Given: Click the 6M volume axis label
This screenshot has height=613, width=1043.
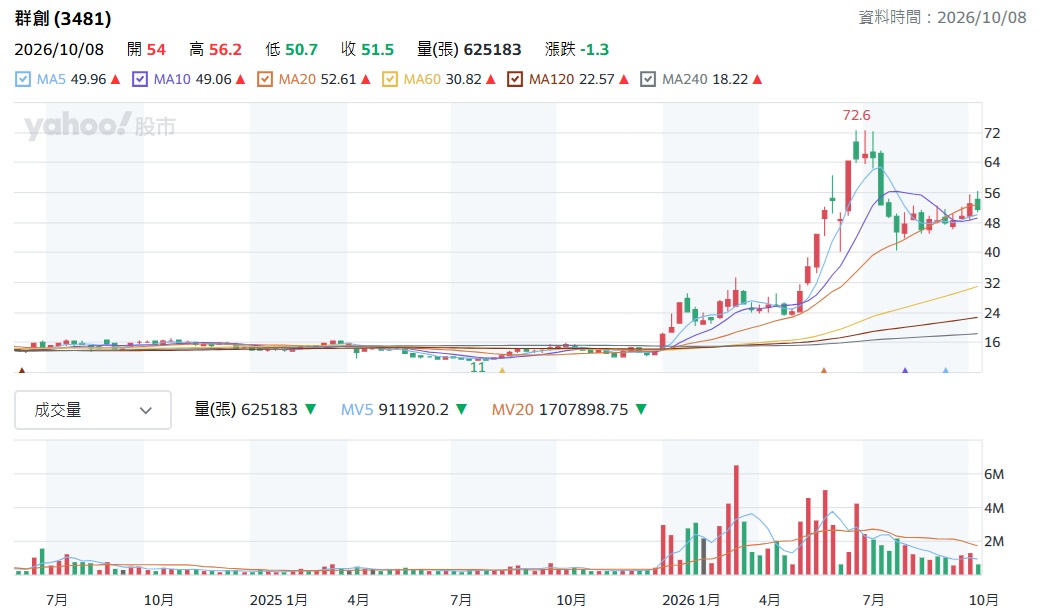Looking at the screenshot, I should [994, 474].
